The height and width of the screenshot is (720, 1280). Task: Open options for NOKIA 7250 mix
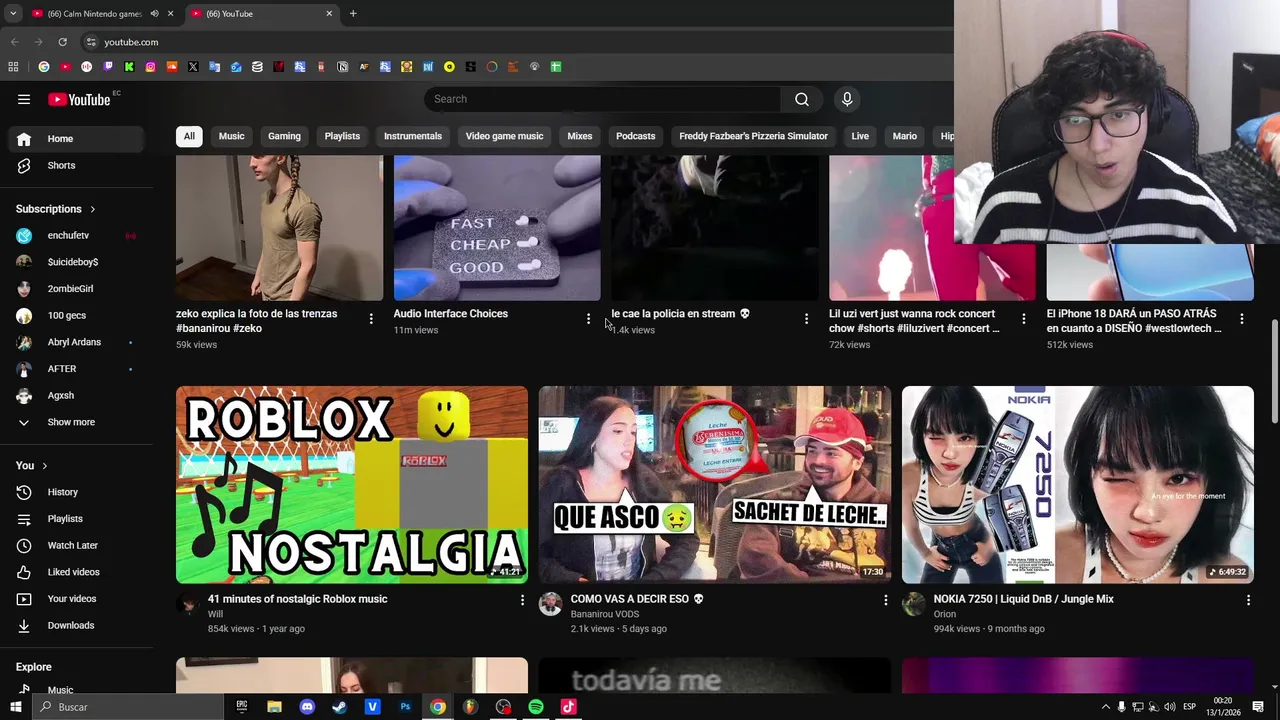point(1248,600)
